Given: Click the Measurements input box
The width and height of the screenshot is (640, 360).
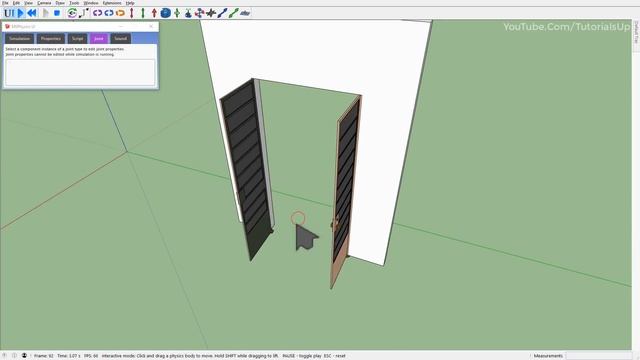Looking at the screenshot, I should pos(599,356).
